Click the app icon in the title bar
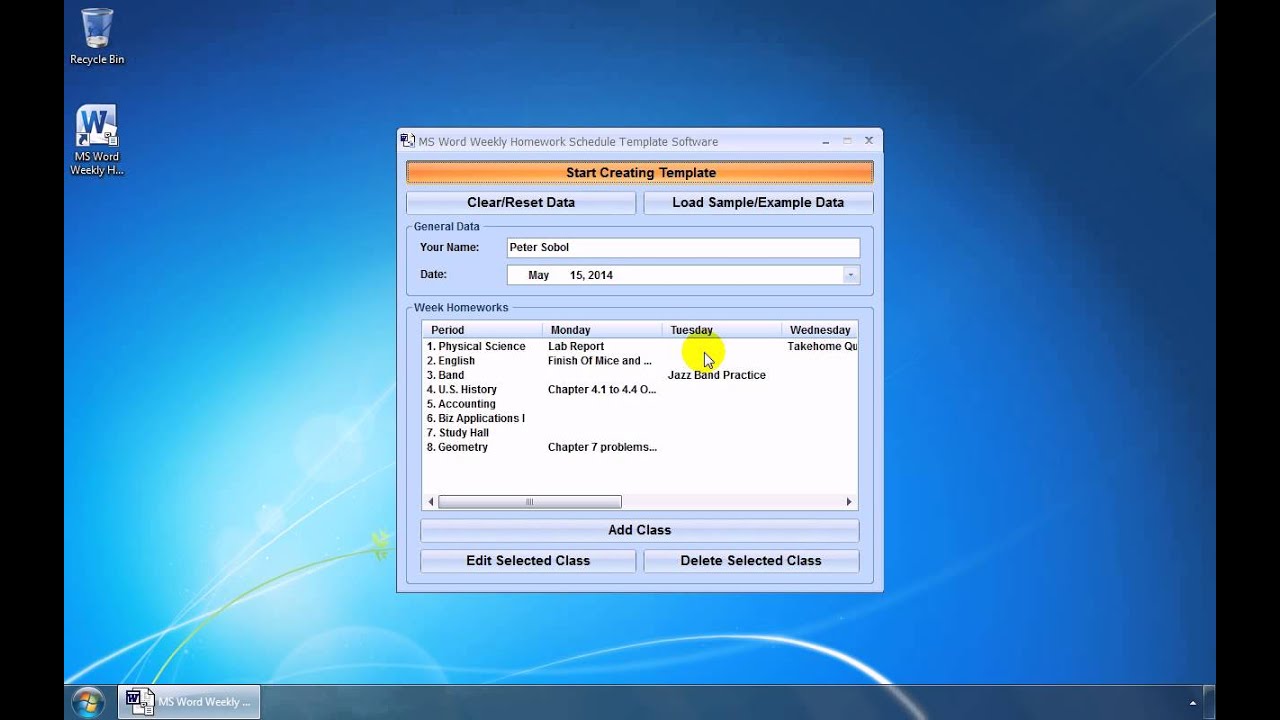This screenshot has width=1280, height=720. (x=408, y=141)
